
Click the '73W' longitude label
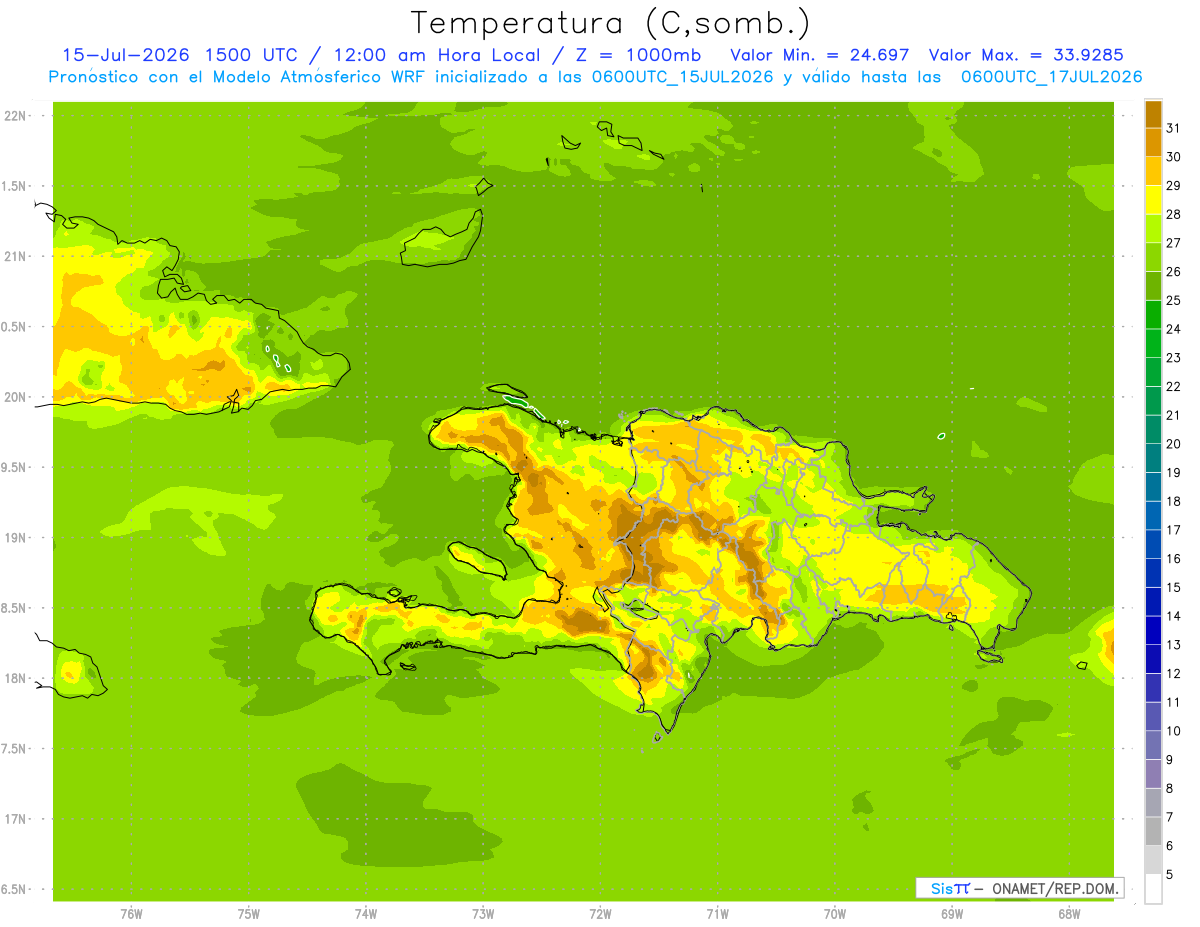[483, 913]
